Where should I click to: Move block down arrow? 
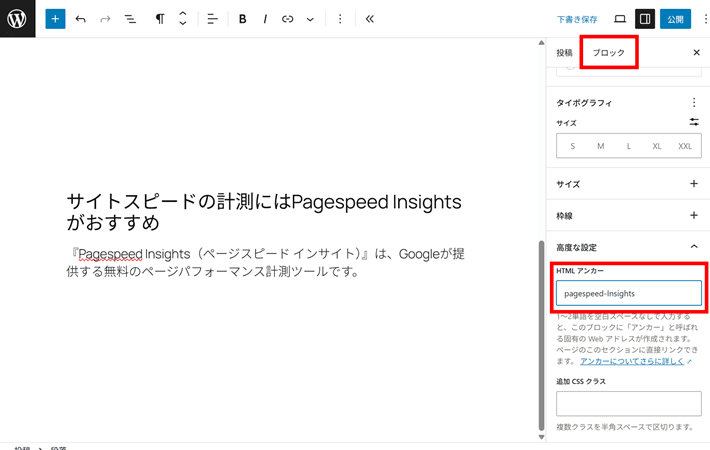click(x=183, y=24)
